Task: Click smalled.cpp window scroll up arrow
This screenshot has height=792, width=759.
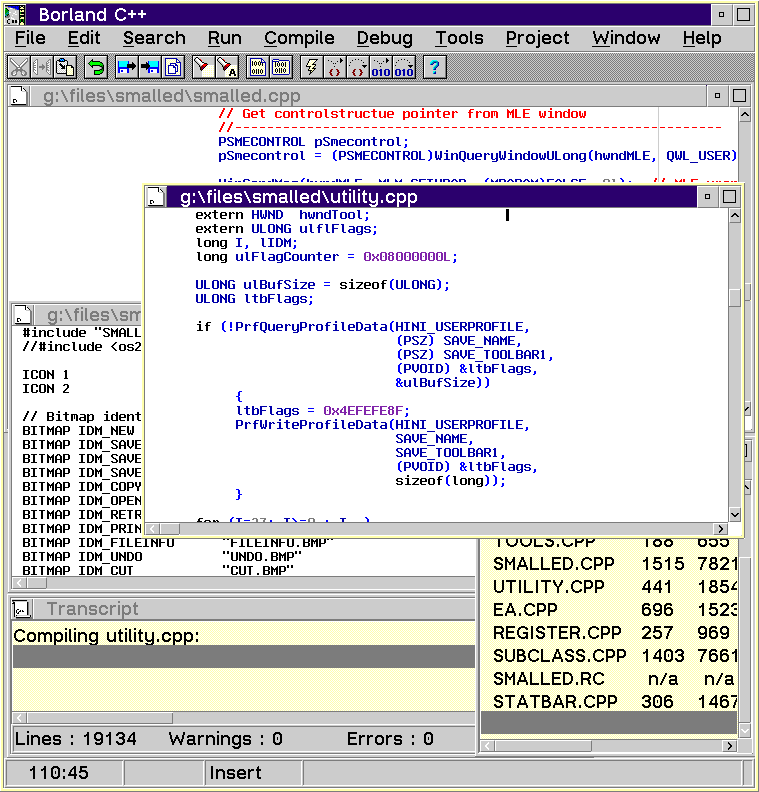Action: pos(745,115)
